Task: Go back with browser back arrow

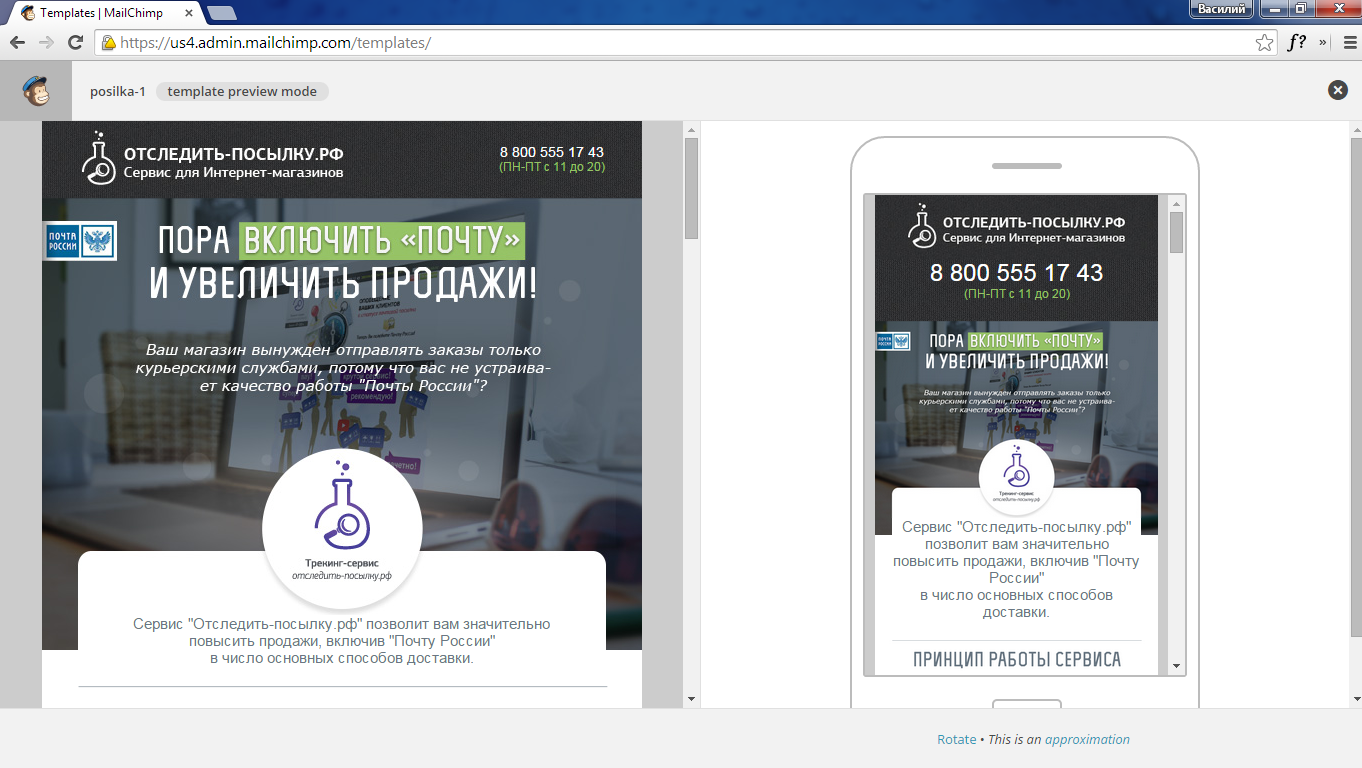Action: click(x=17, y=42)
